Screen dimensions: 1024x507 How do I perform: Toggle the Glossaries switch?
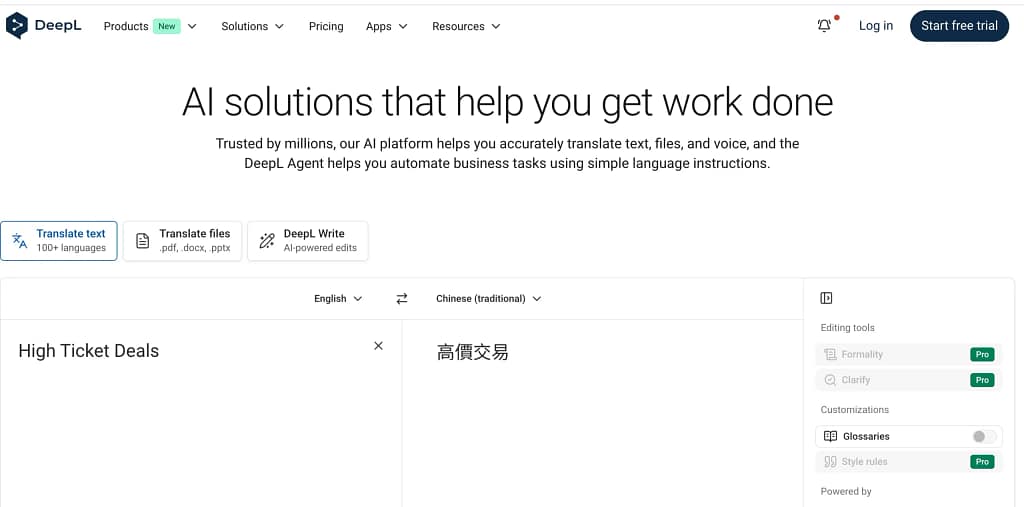[x=984, y=436]
